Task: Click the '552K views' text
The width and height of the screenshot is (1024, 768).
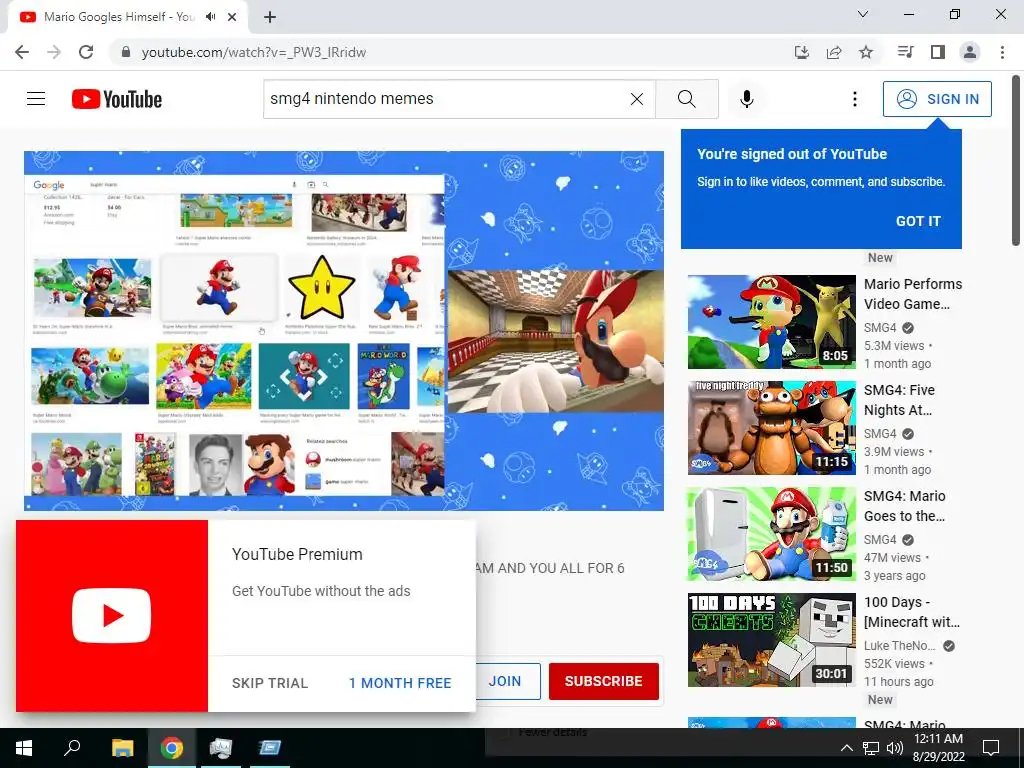Action: (x=894, y=664)
